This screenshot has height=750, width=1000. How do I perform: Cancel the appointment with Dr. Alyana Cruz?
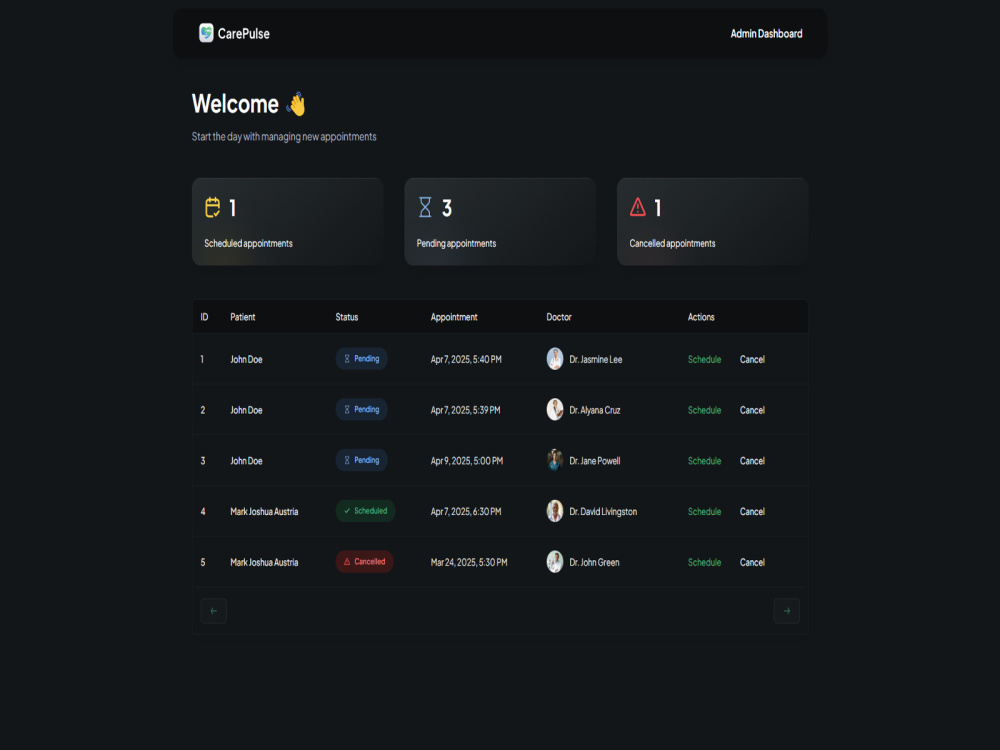[752, 410]
